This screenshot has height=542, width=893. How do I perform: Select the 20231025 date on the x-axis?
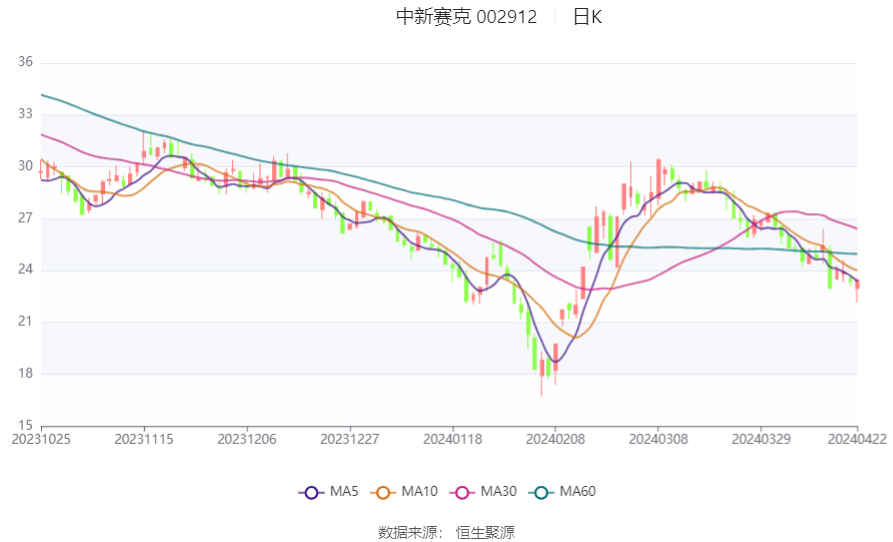click(x=42, y=438)
